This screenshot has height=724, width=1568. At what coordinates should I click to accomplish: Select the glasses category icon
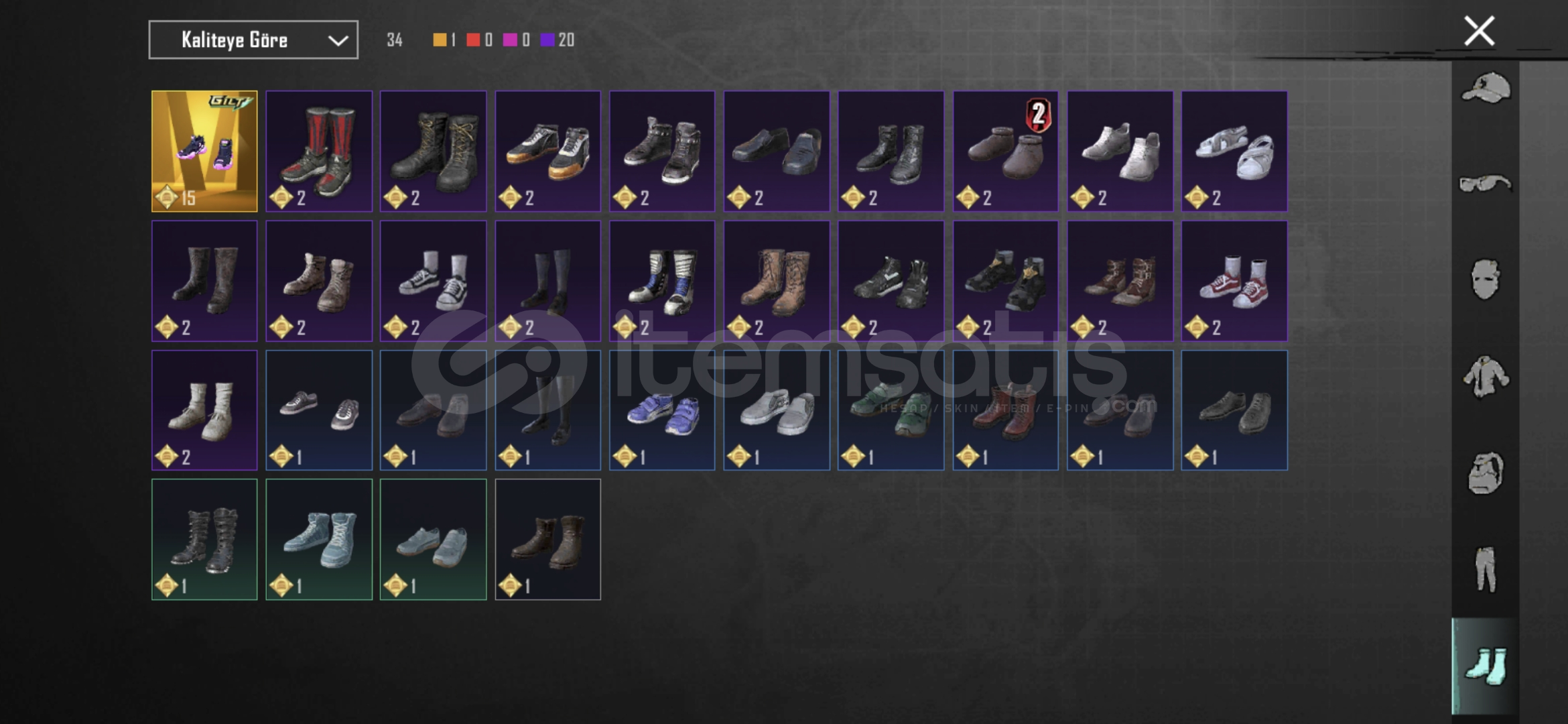point(1486,183)
